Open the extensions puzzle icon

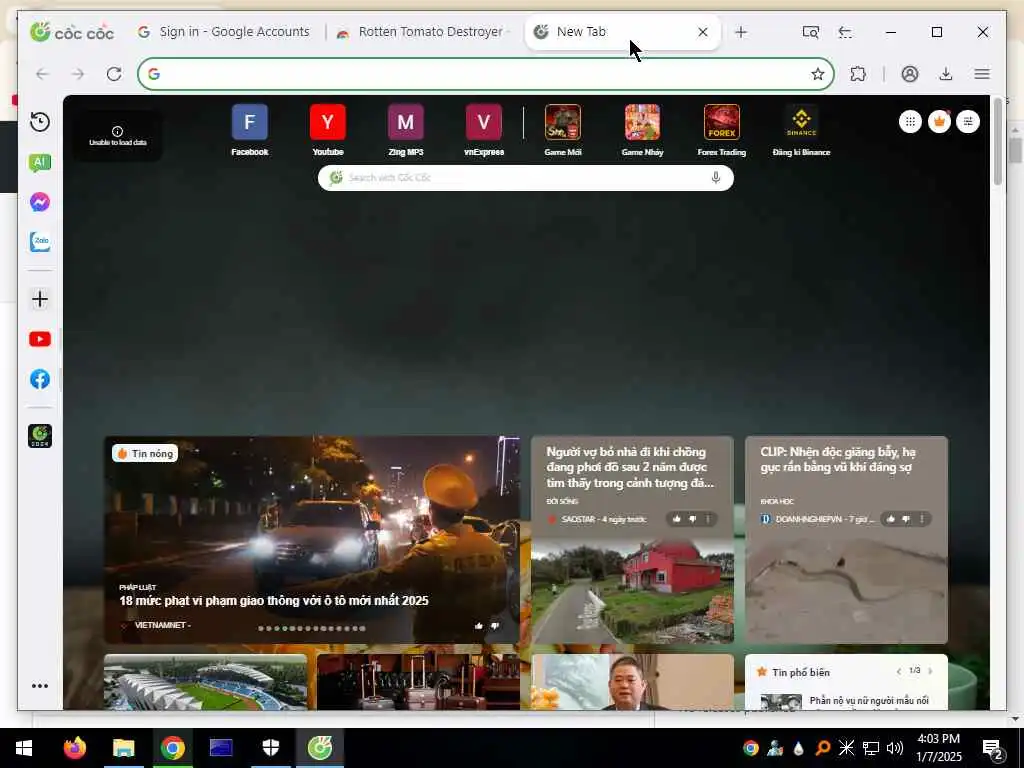click(x=858, y=74)
